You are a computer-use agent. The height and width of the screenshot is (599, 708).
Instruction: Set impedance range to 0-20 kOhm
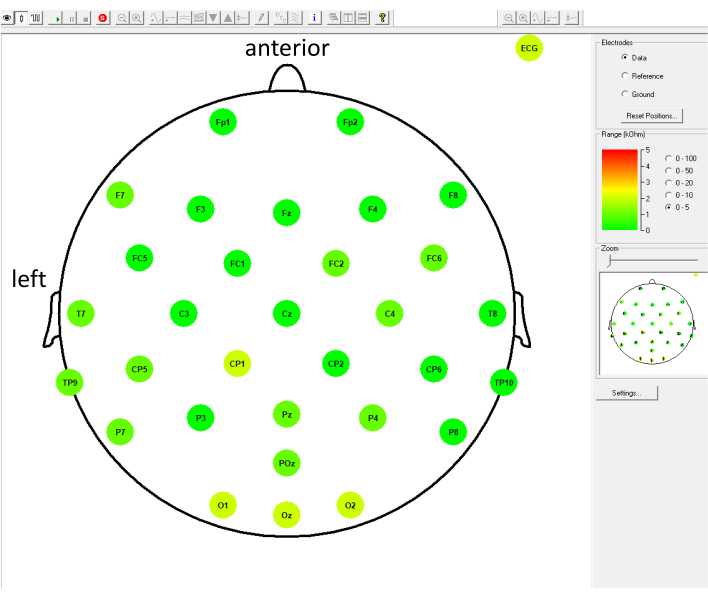click(668, 182)
